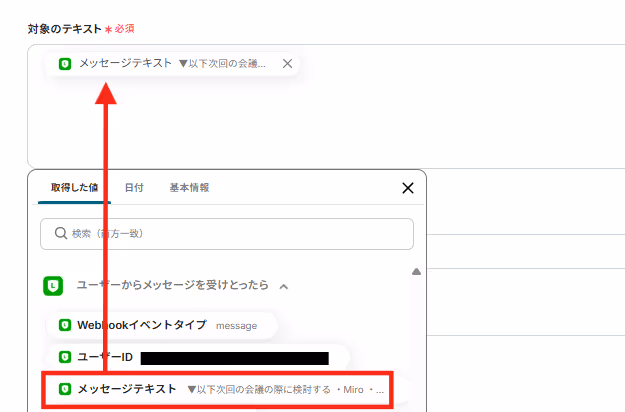Screen dimensions: 625x412
Task: Select the Webhookイベントタイプ message value
Action: (162, 326)
